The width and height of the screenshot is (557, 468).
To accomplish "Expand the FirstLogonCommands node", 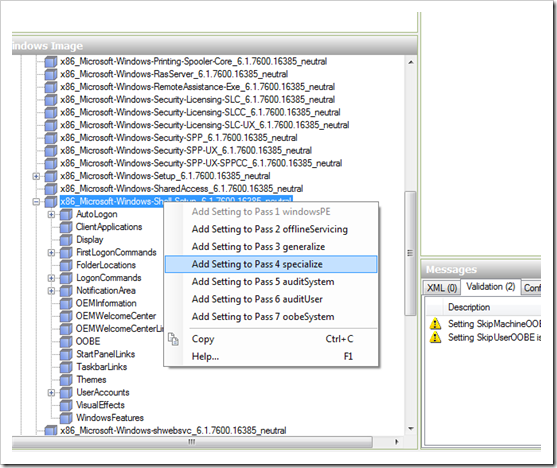I will pos(52,253).
